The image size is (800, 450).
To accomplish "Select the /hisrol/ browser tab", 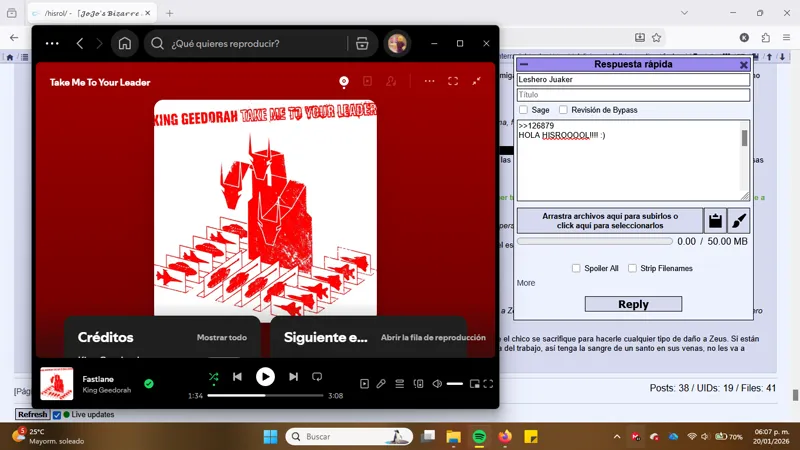I will tap(92, 13).
